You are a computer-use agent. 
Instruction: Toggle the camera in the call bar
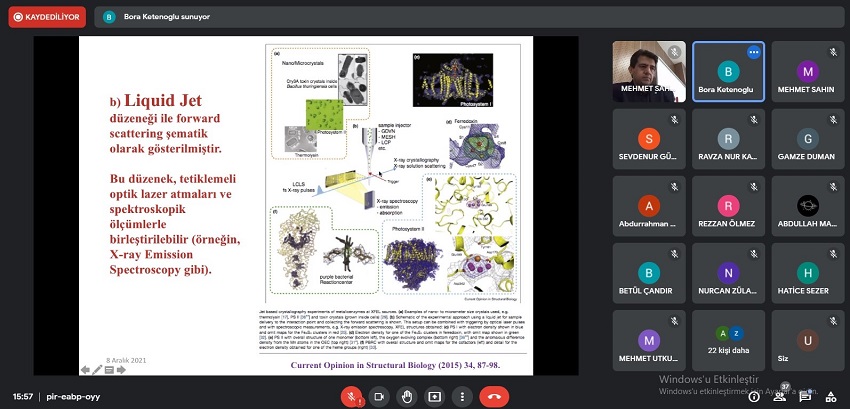[379, 396]
